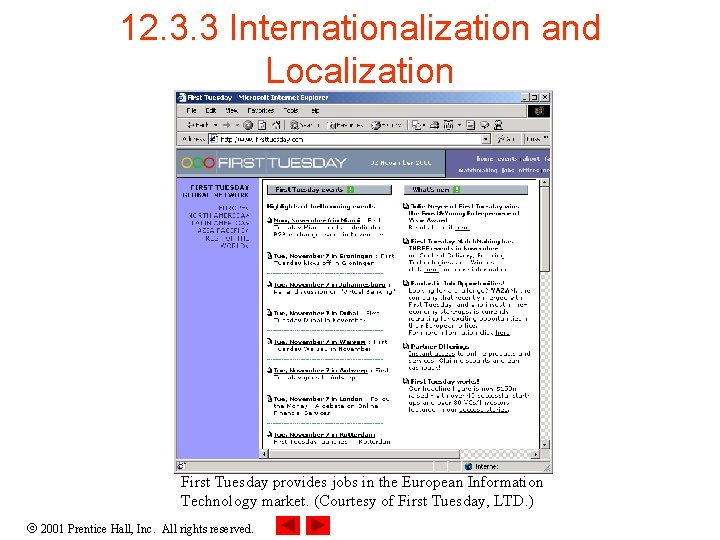The height and width of the screenshot is (540, 720).
Task: Click the Stop loading icon
Action: click(248, 125)
